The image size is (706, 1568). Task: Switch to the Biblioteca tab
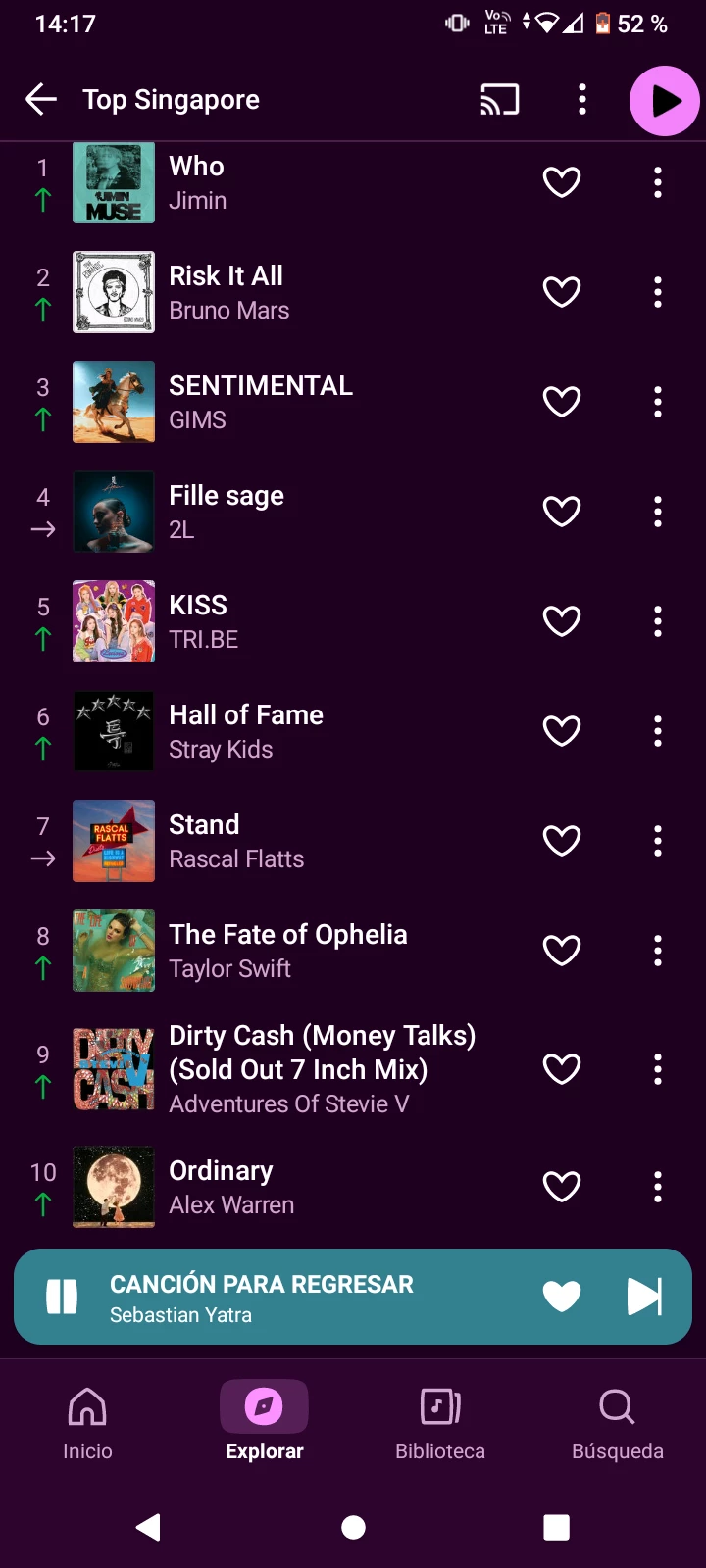click(x=440, y=1423)
